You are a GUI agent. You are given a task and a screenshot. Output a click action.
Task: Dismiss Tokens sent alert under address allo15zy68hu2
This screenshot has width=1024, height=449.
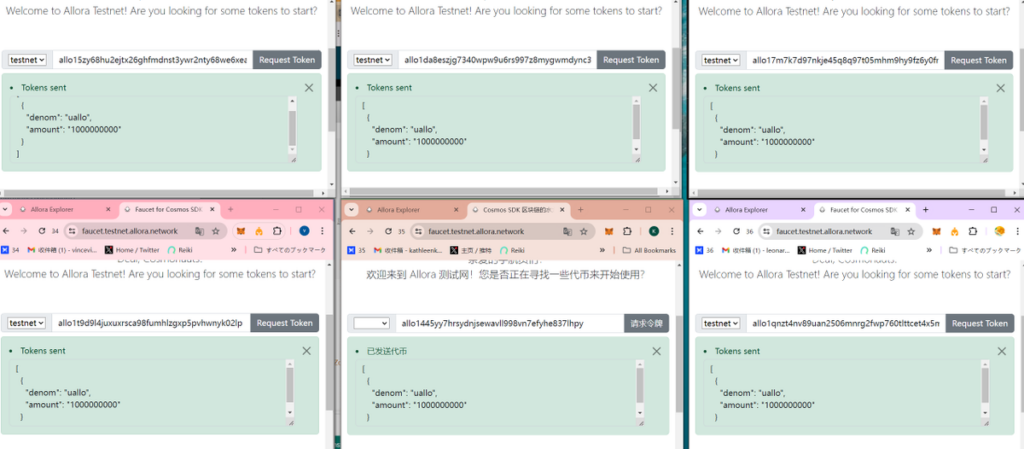(x=309, y=88)
